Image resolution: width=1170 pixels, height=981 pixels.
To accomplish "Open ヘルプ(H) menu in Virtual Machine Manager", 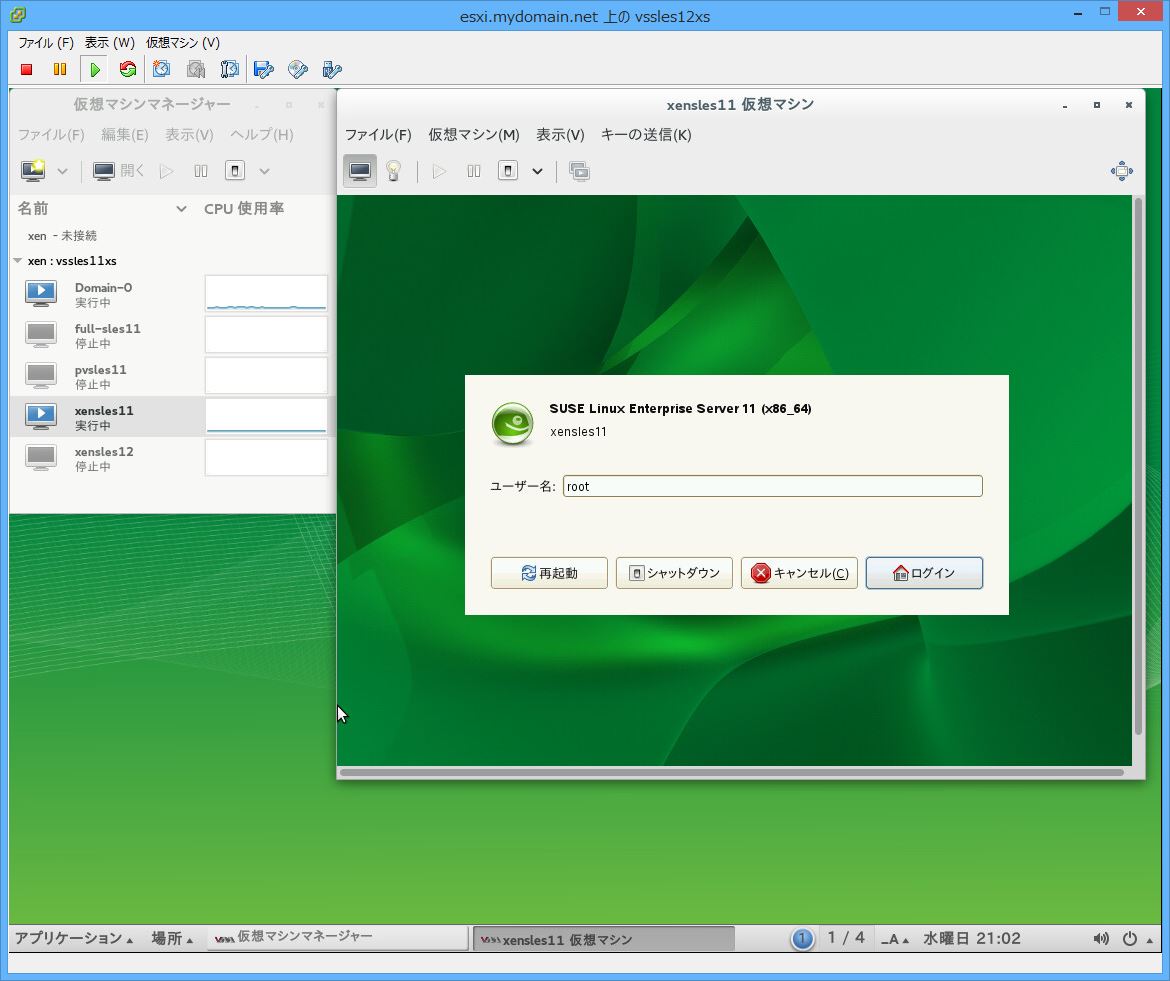I will [262, 134].
